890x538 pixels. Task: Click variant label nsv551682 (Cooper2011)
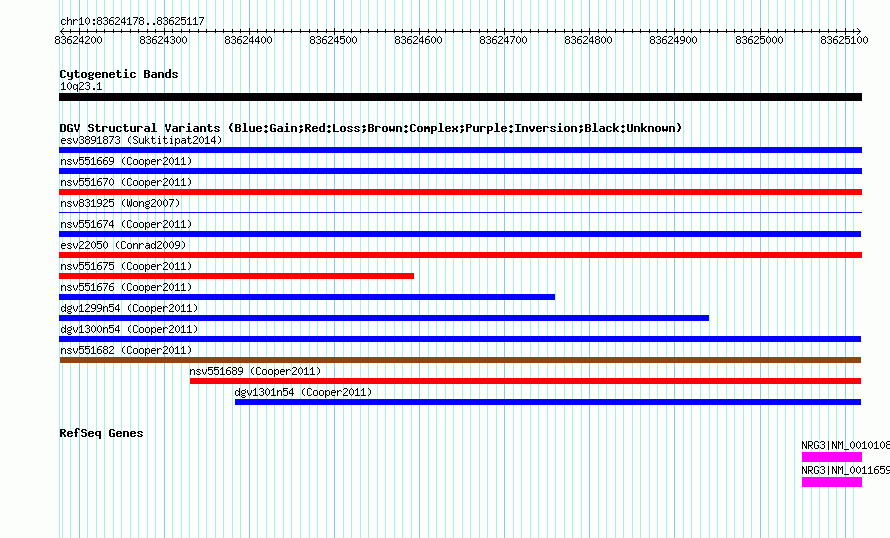(x=126, y=350)
